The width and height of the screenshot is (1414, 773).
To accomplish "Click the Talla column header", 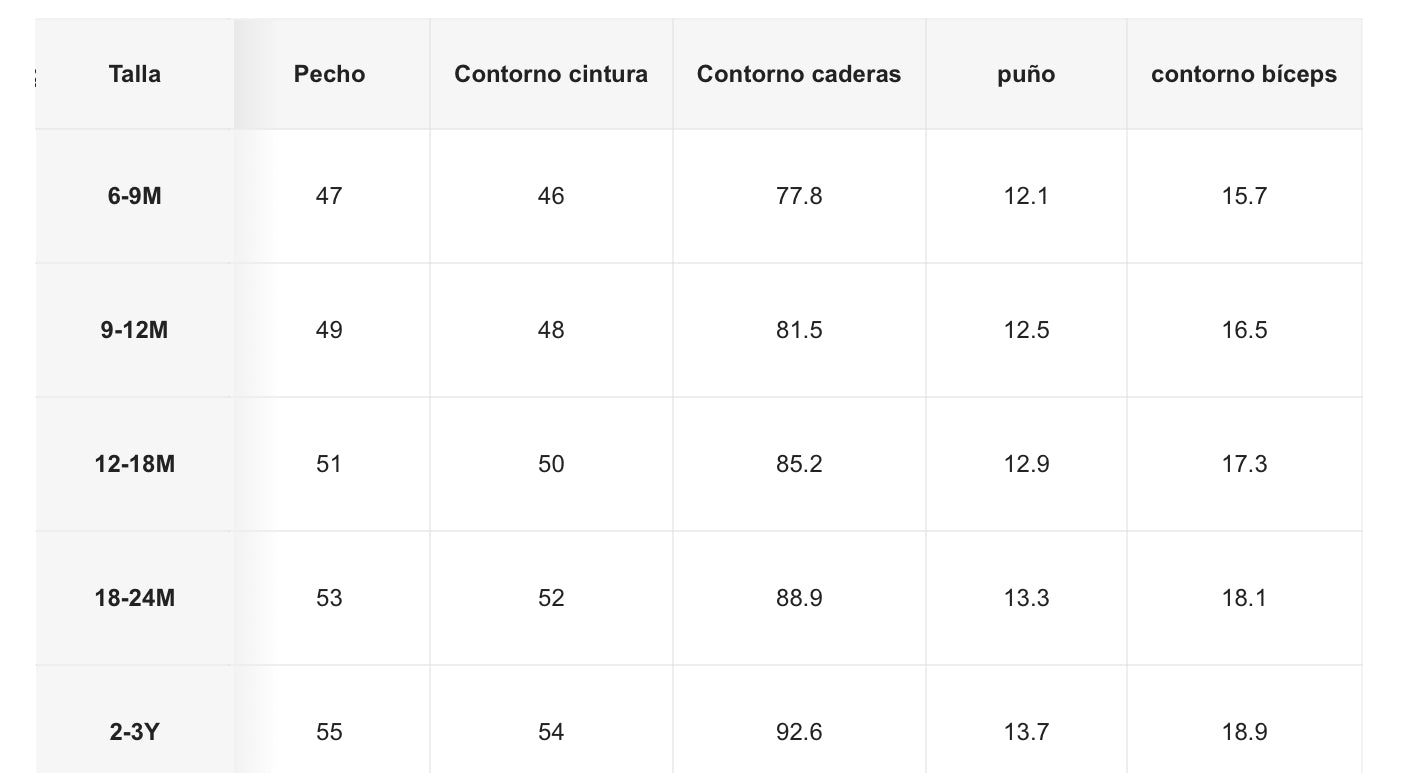I will pos(135,74).
